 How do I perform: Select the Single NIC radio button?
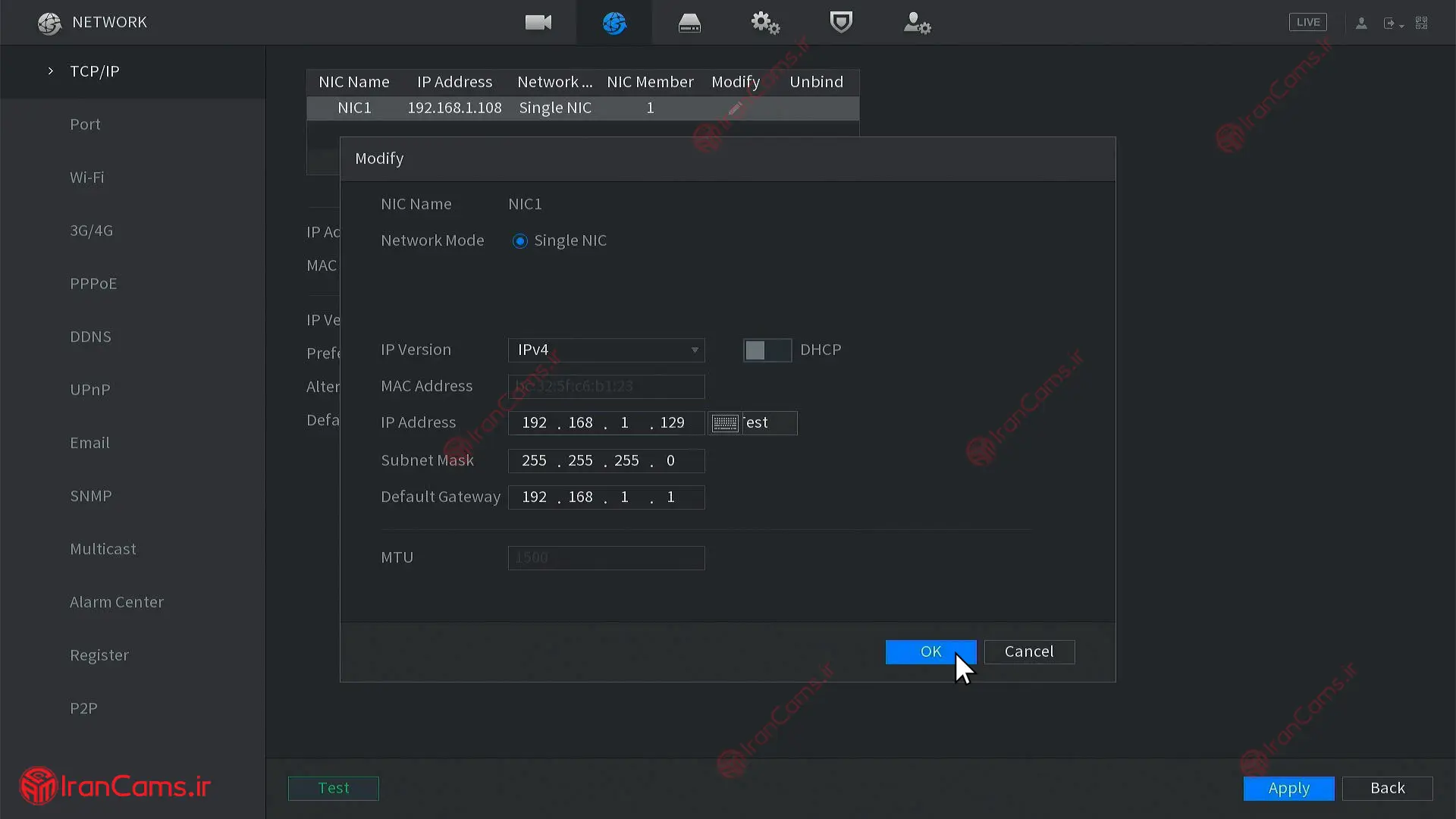coord(519,241)
